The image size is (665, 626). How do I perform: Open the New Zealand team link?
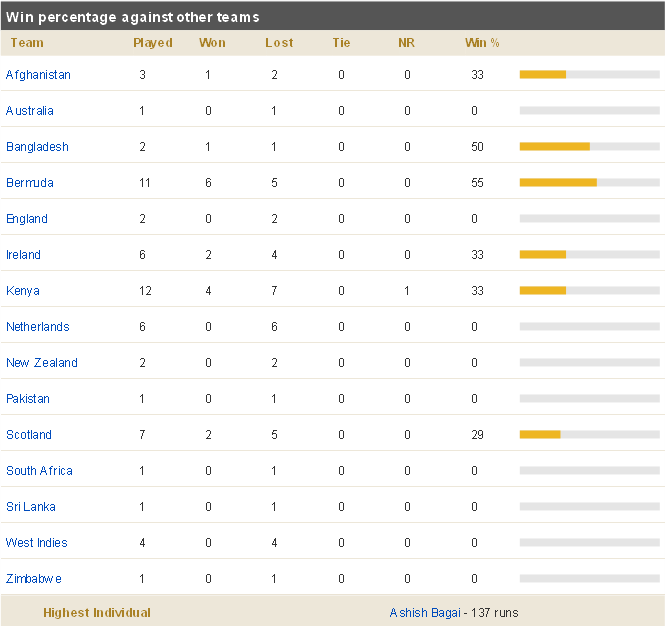tap(42, 363)
